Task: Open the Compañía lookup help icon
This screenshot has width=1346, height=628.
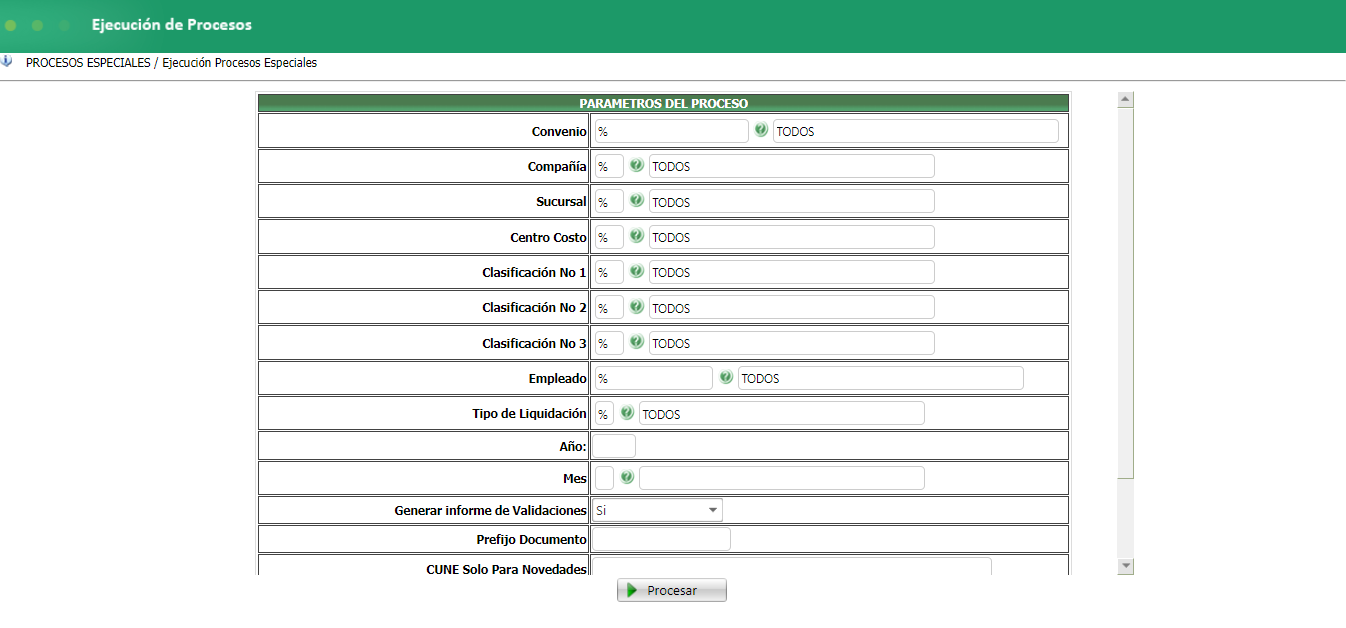Action: coord(636,166)
